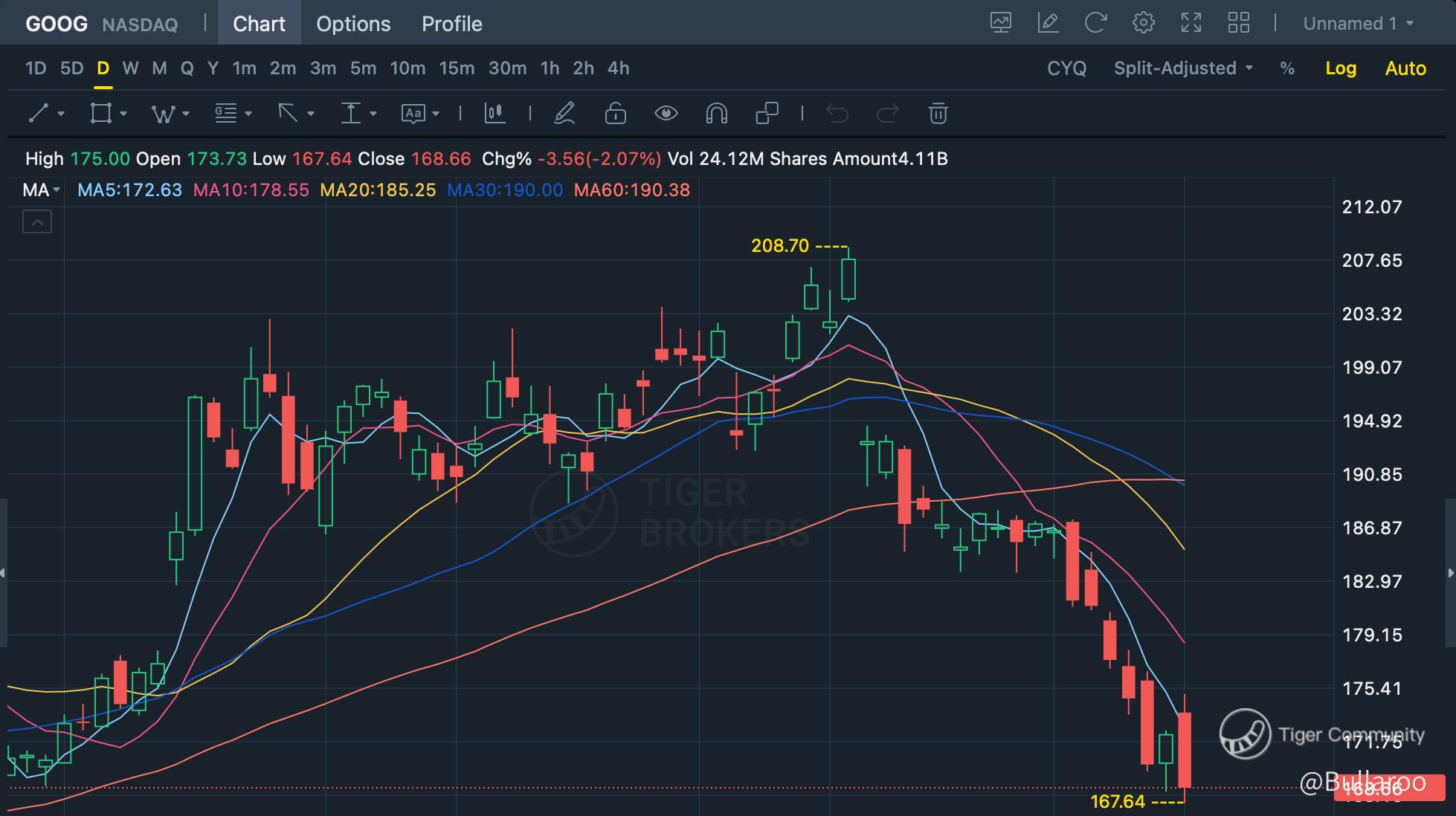Toggle the drawing lock icon
This screenshot has width=1456, height=816.
(x=615, y=114)
